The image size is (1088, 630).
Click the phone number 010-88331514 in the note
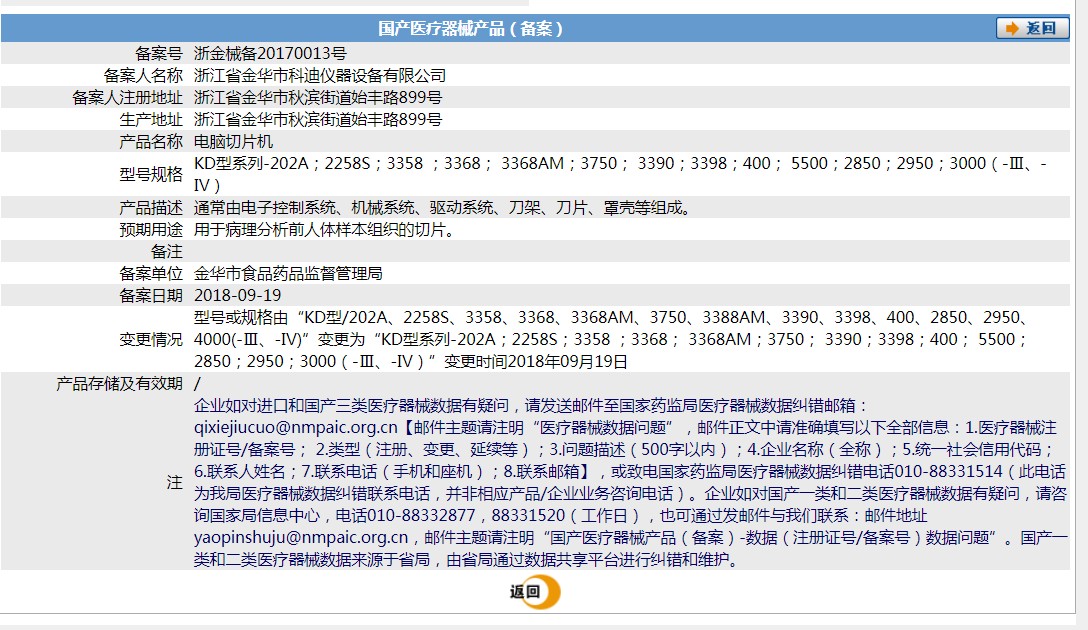pyautogui.click(x=949, y=472)
